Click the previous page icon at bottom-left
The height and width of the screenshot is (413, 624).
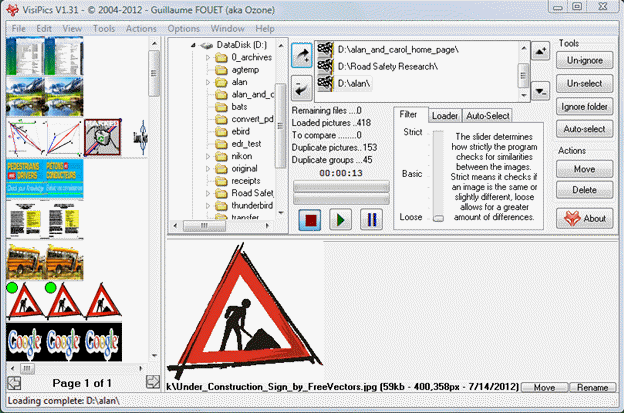[x=13, y=382]
